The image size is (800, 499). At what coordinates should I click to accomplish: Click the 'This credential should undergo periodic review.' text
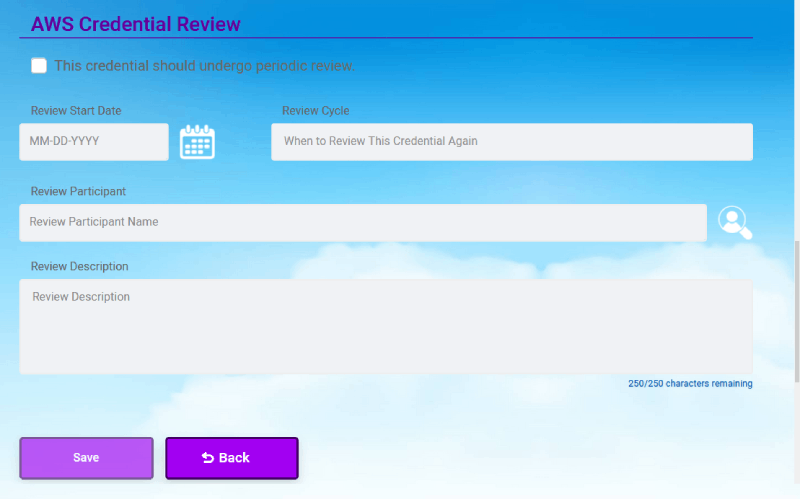tap(205, 66)
